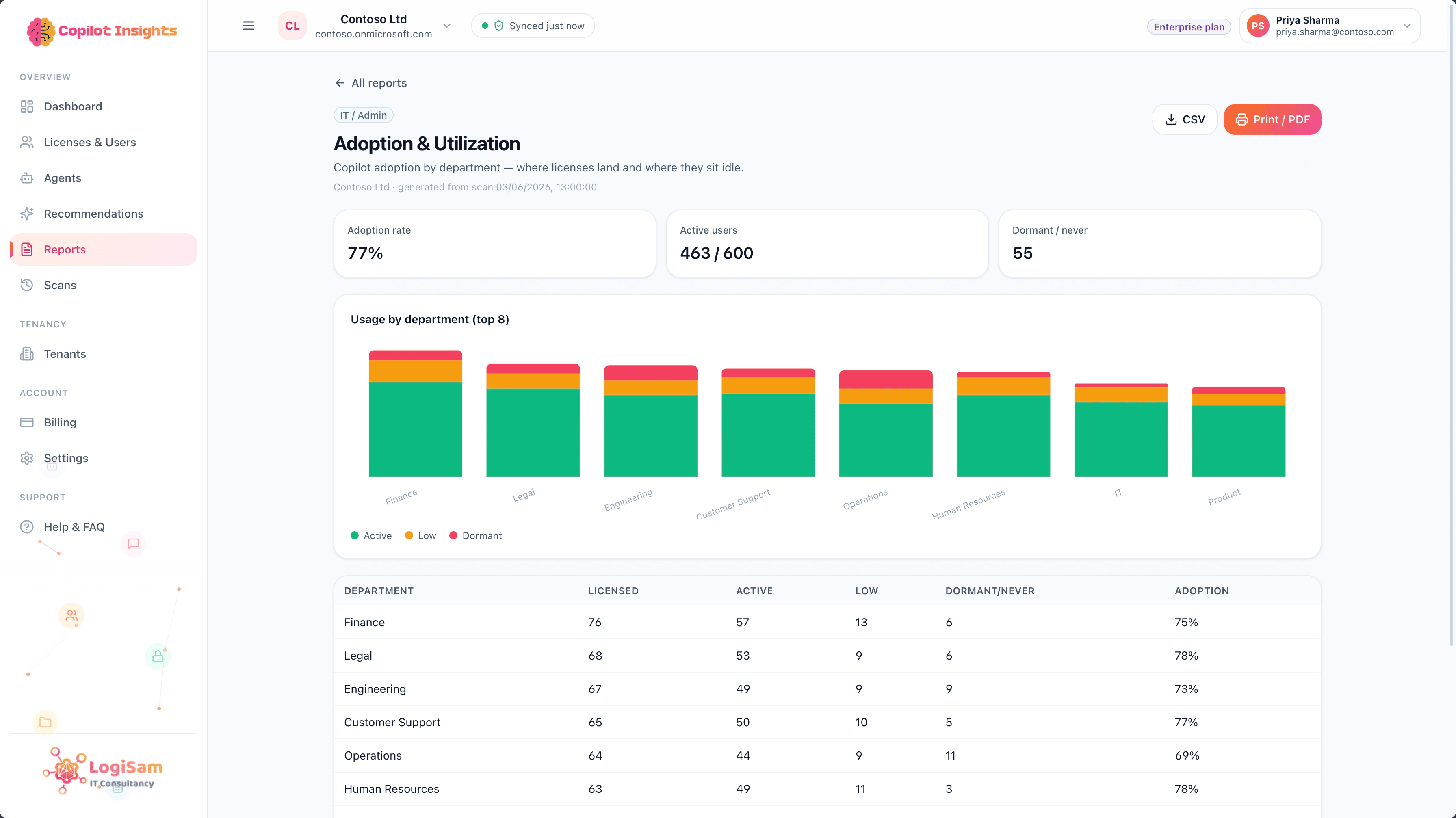Click the CSV download icon
This screenshot has height=818, width=1456.
[1171, 119]
